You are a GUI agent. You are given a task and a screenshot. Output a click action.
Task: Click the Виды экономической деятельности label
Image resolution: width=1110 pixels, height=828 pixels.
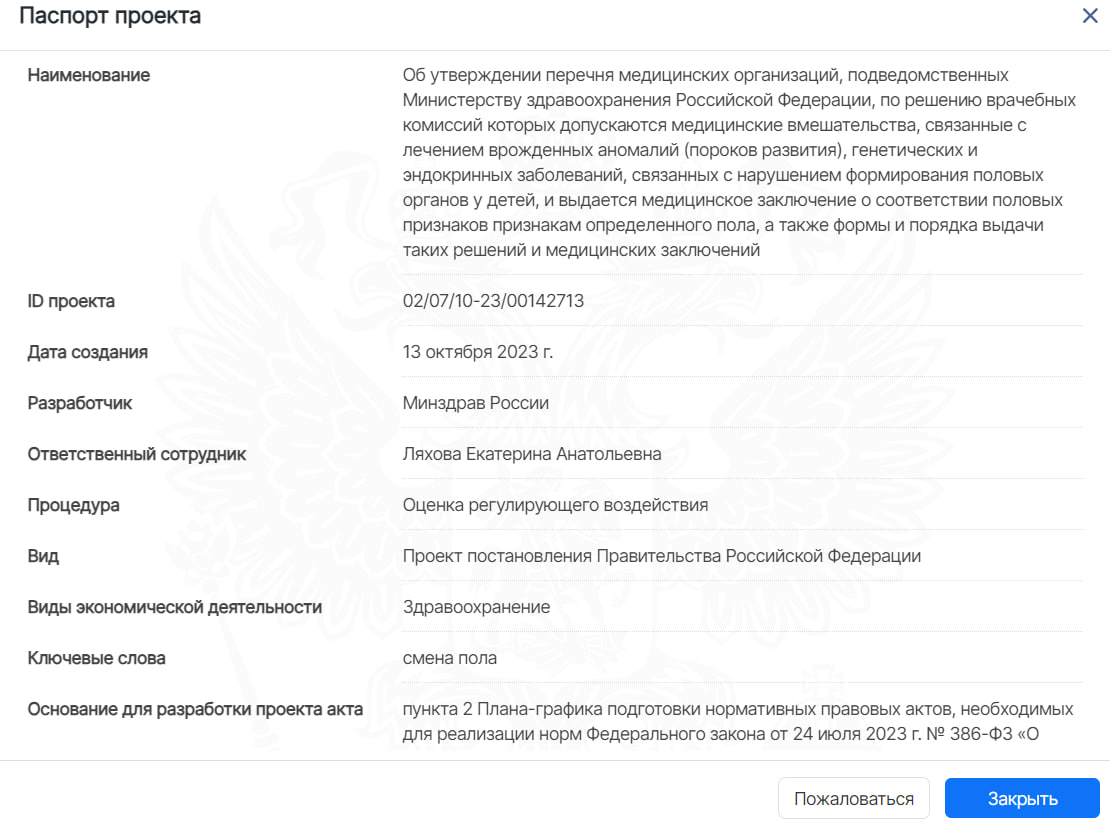(x=175, y=606)
